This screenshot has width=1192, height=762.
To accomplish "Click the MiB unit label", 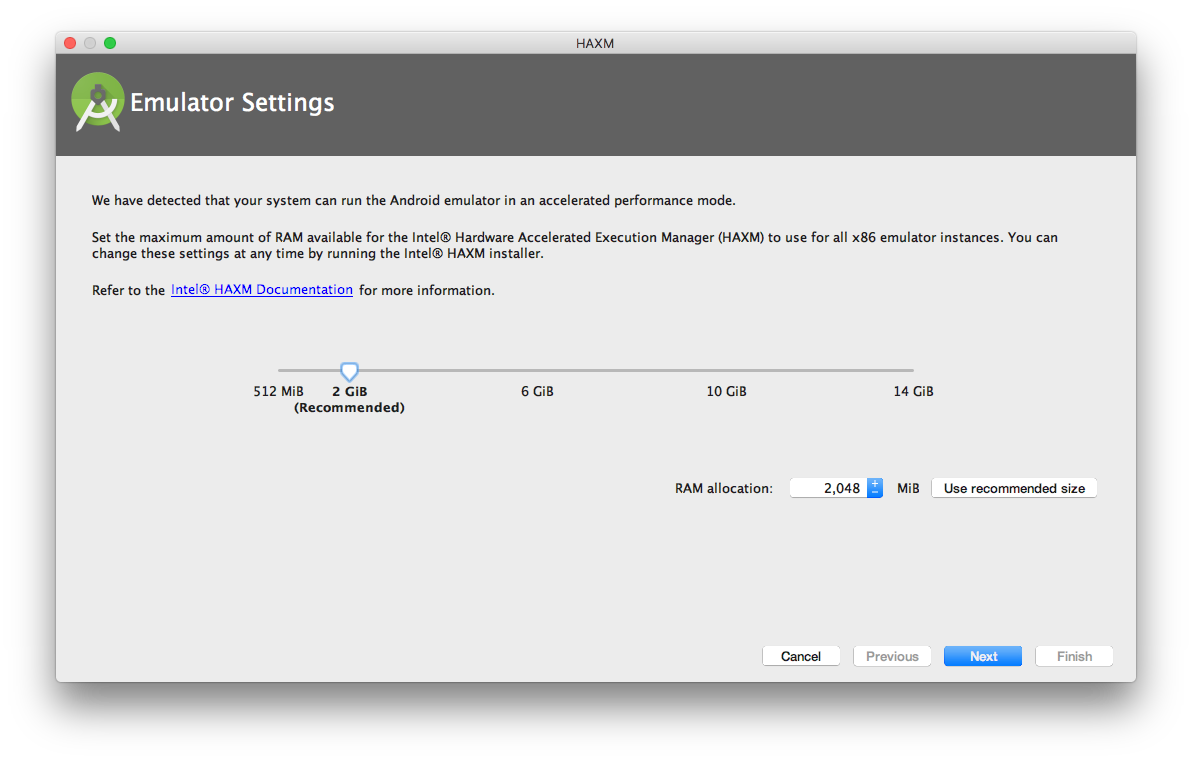I will pyautogui.click(x=908, y=488).
